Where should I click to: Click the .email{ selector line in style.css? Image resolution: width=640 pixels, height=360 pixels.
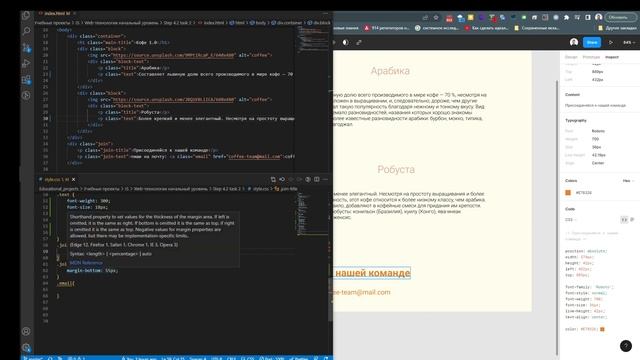coord(66,283)
